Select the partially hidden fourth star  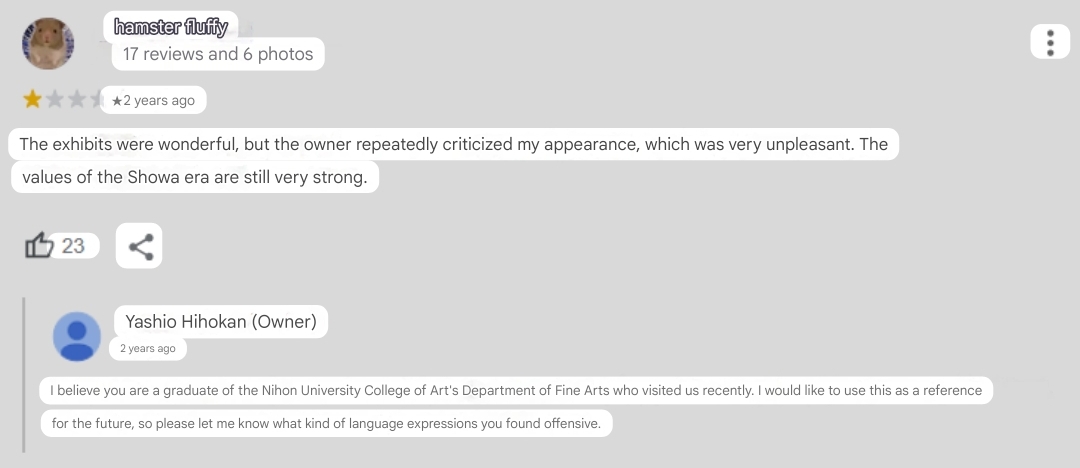coord(96,100)
